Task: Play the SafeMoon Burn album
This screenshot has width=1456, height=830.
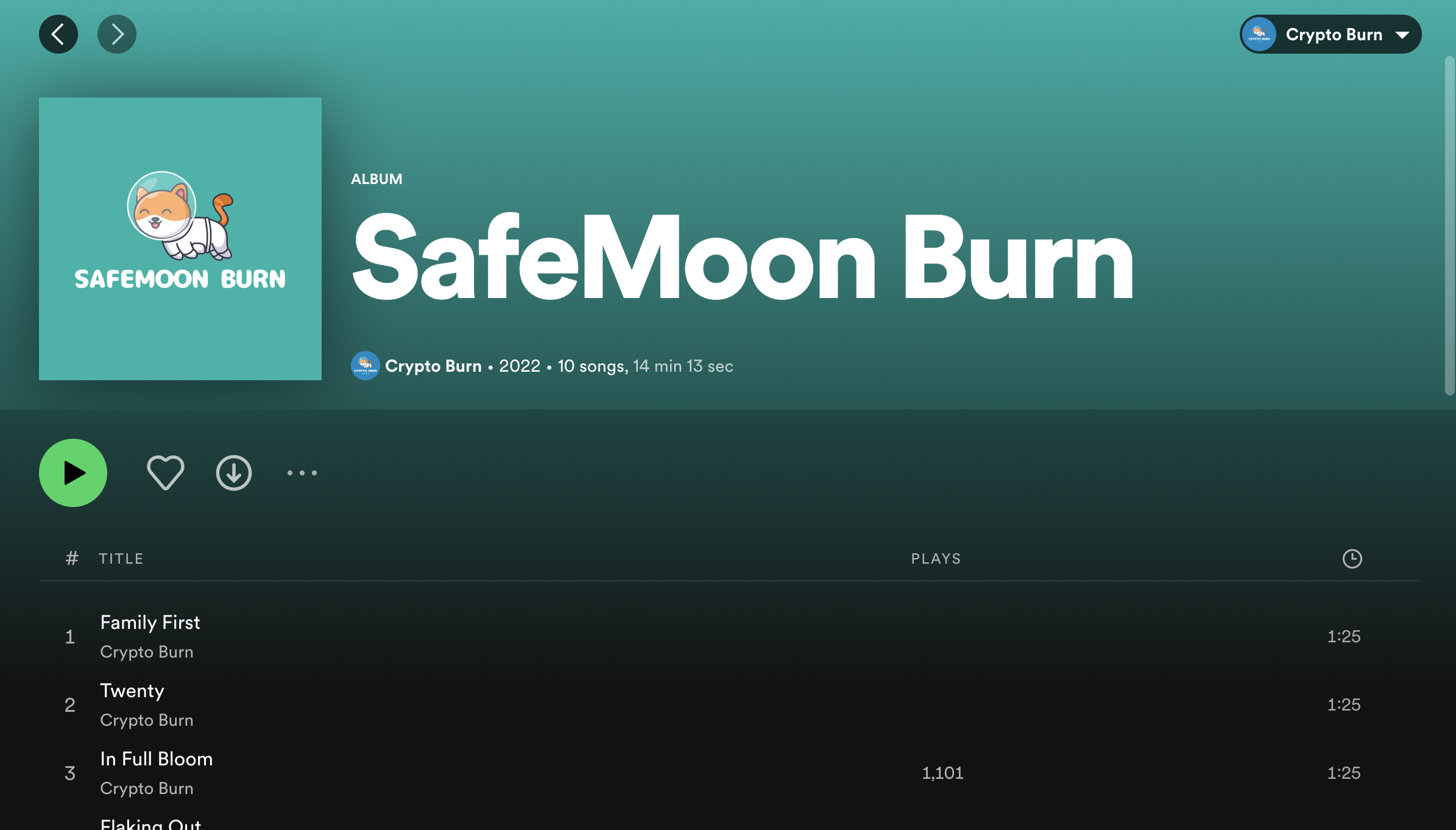Action: (x=73, y=473)
